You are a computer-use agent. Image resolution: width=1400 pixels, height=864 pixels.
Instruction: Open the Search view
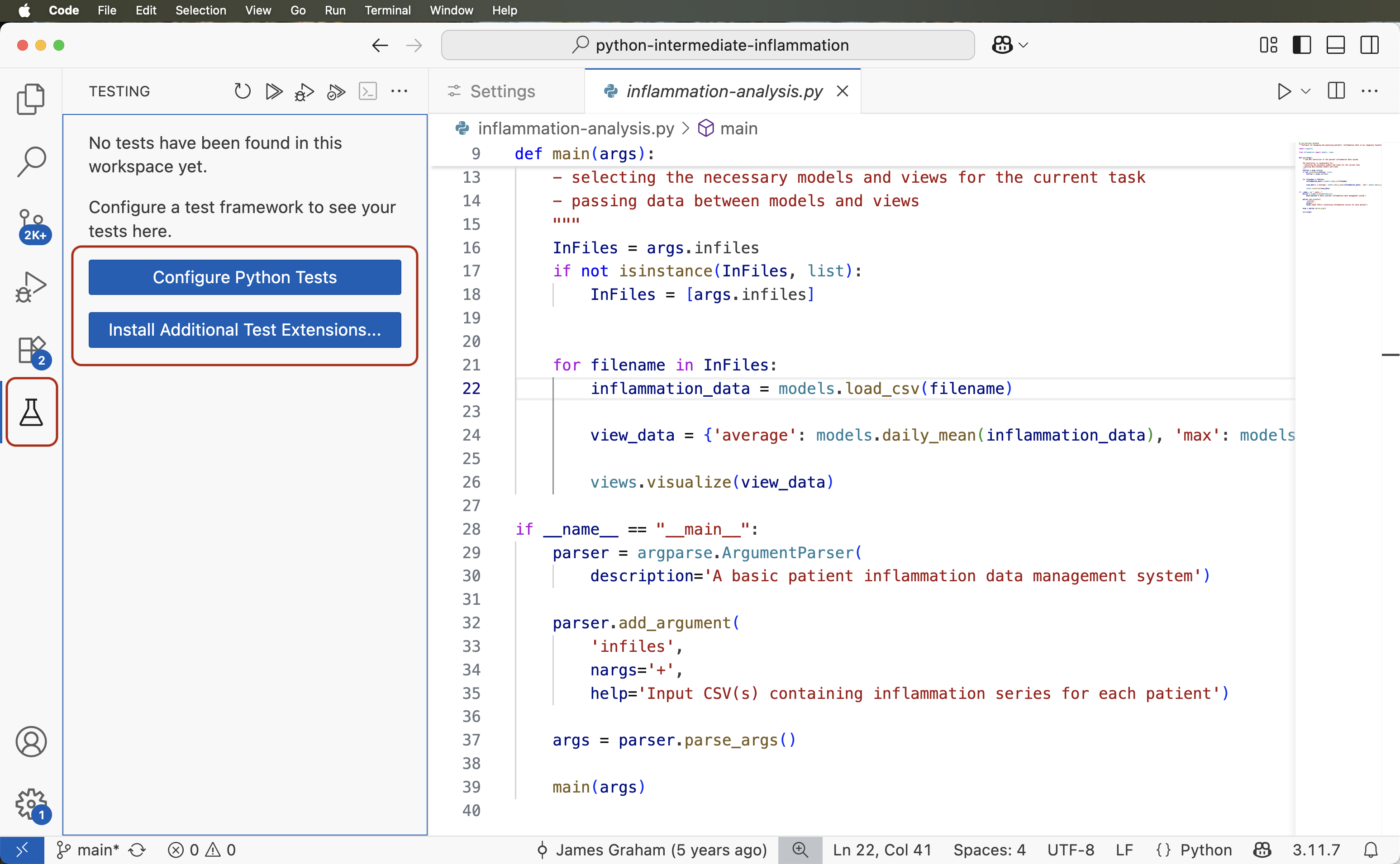pyautogui.click(x=31, y=161)
